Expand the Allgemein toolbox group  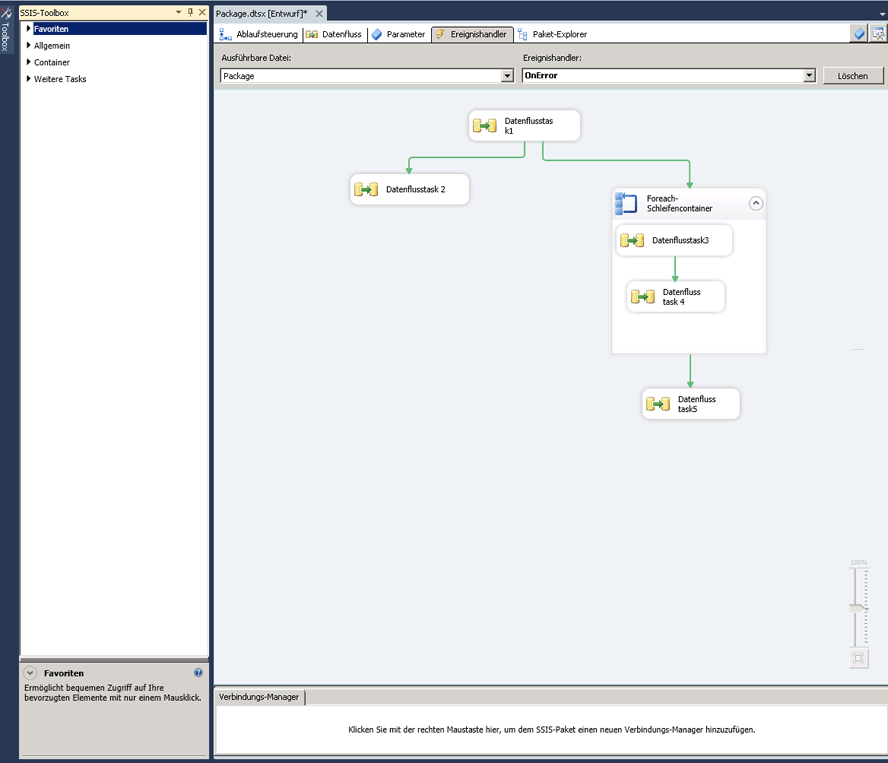[x=29, y=46]
